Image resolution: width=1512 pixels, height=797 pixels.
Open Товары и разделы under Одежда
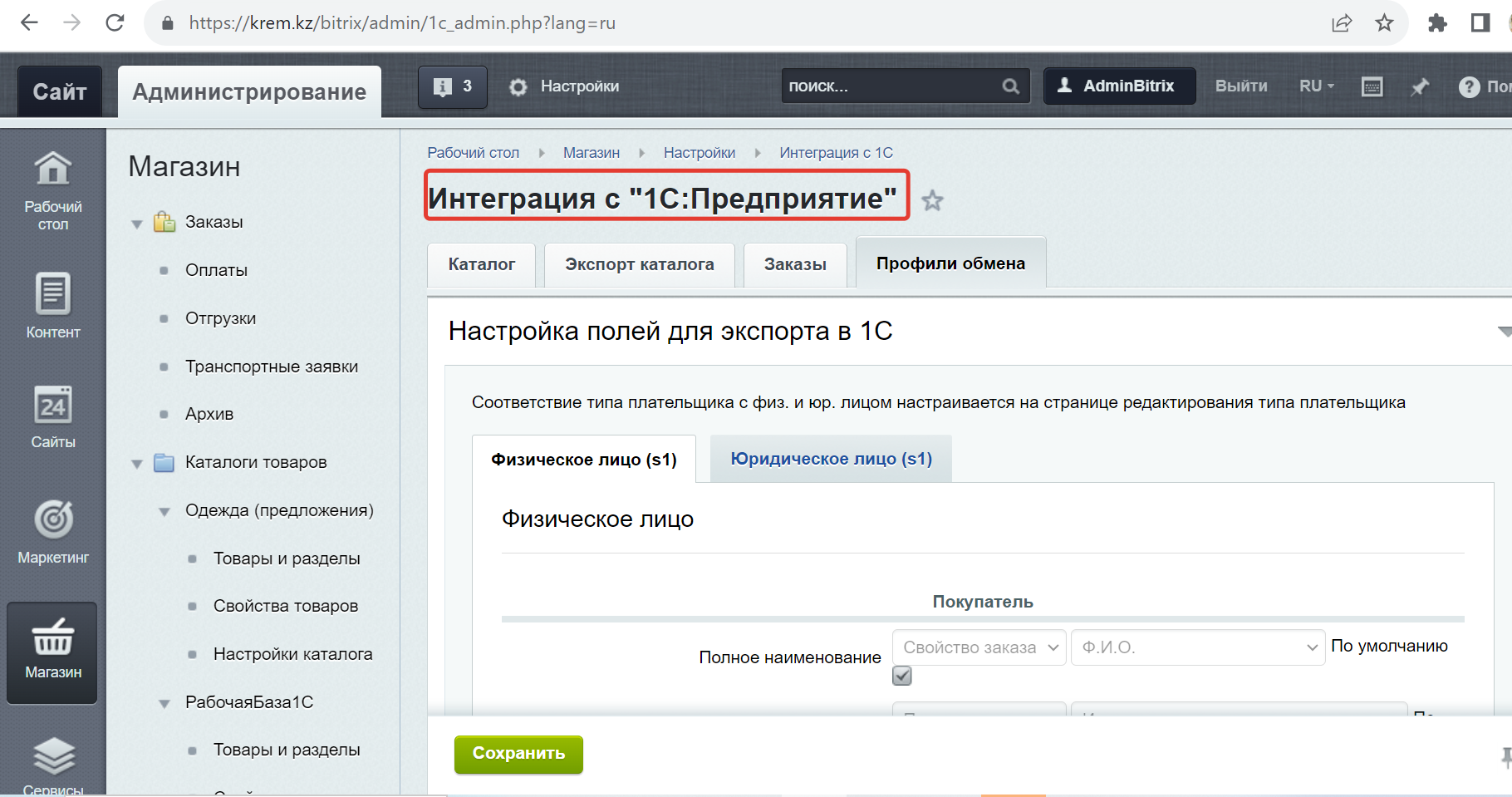[287, 558]
